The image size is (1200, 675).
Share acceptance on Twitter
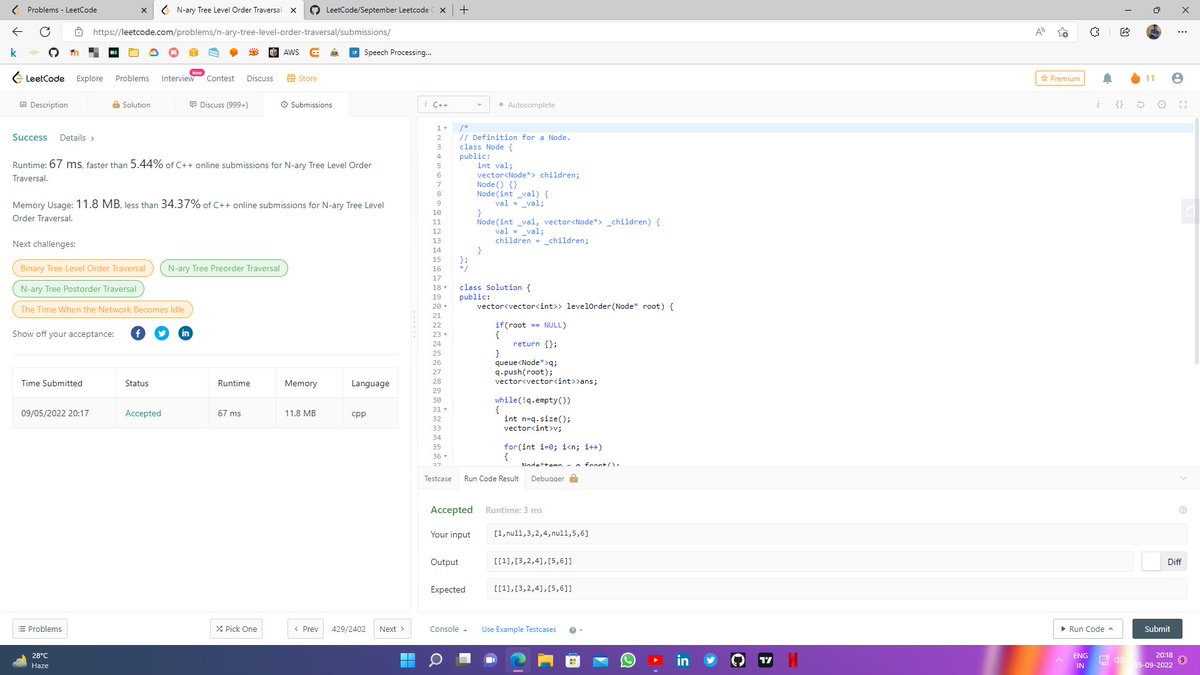pyautogui.click(x=162, y=333)
